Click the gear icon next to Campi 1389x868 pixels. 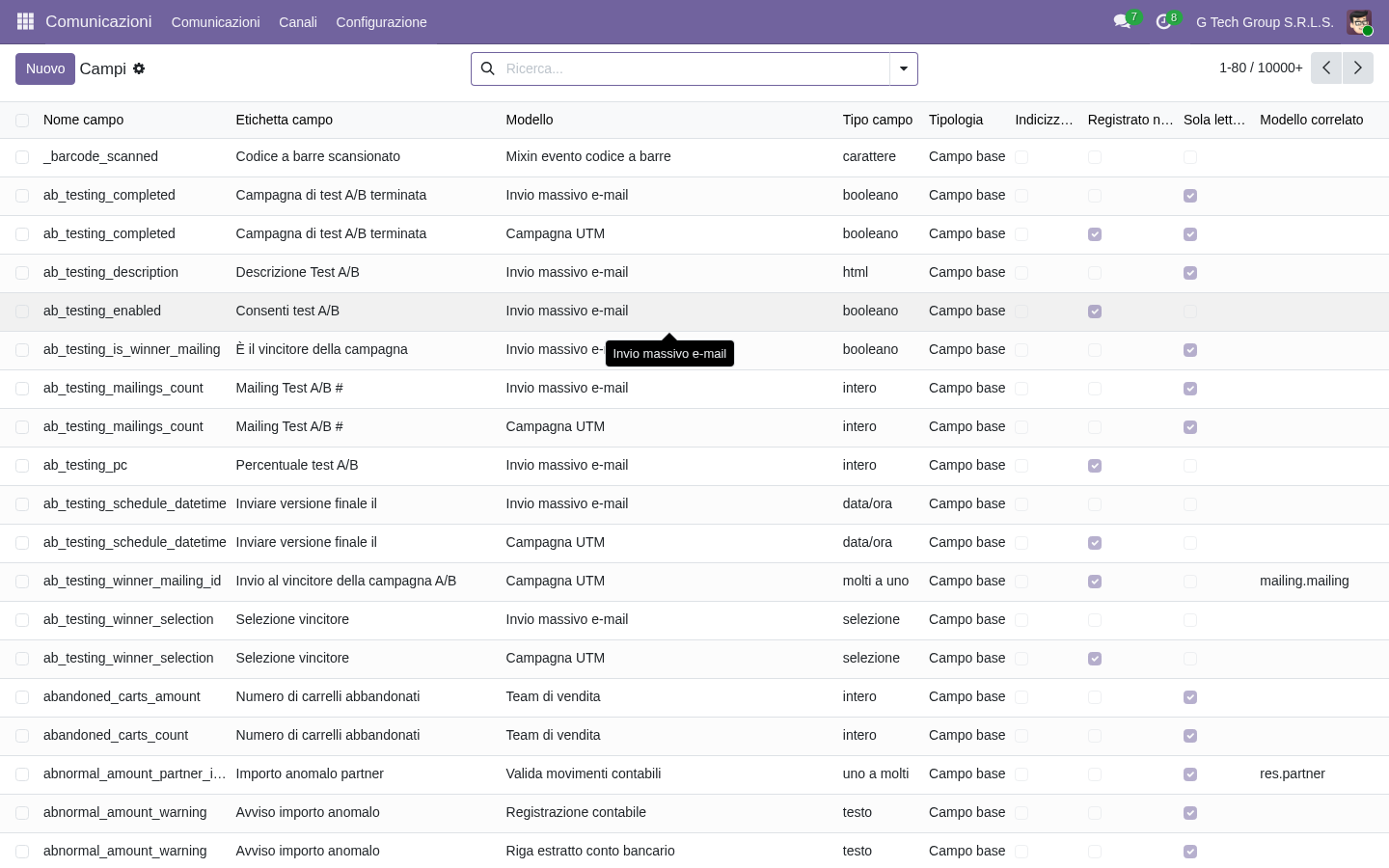pos(139,68)
